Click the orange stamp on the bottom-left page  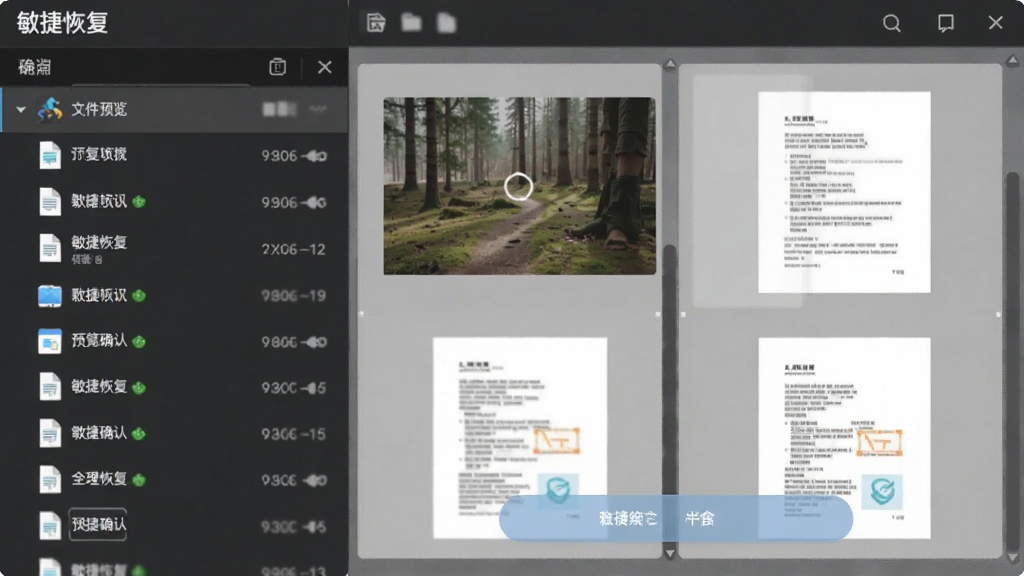(557, 441)
